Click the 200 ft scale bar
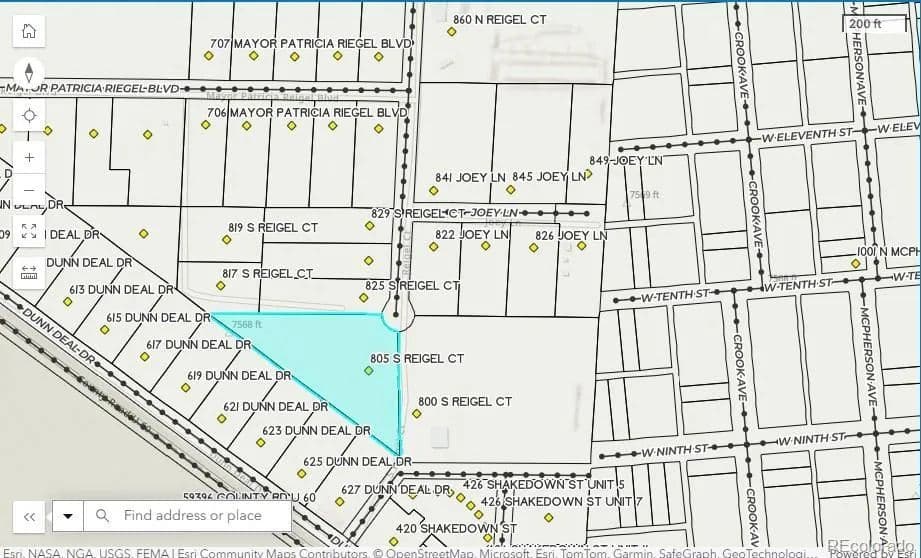This screenshot has width=921, height=558. coord(867,24)
